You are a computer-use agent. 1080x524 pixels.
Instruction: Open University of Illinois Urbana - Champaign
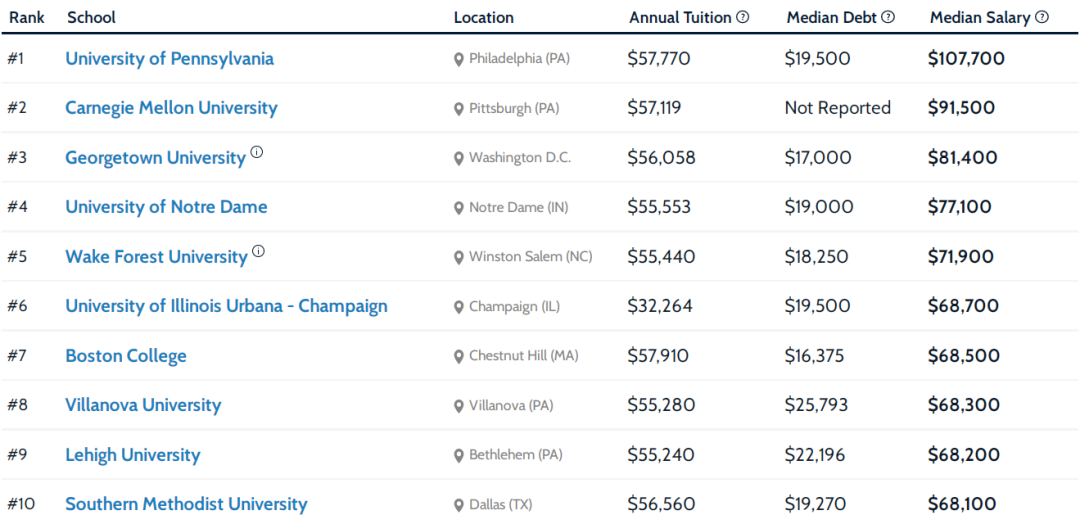click(x=226, y=306)
